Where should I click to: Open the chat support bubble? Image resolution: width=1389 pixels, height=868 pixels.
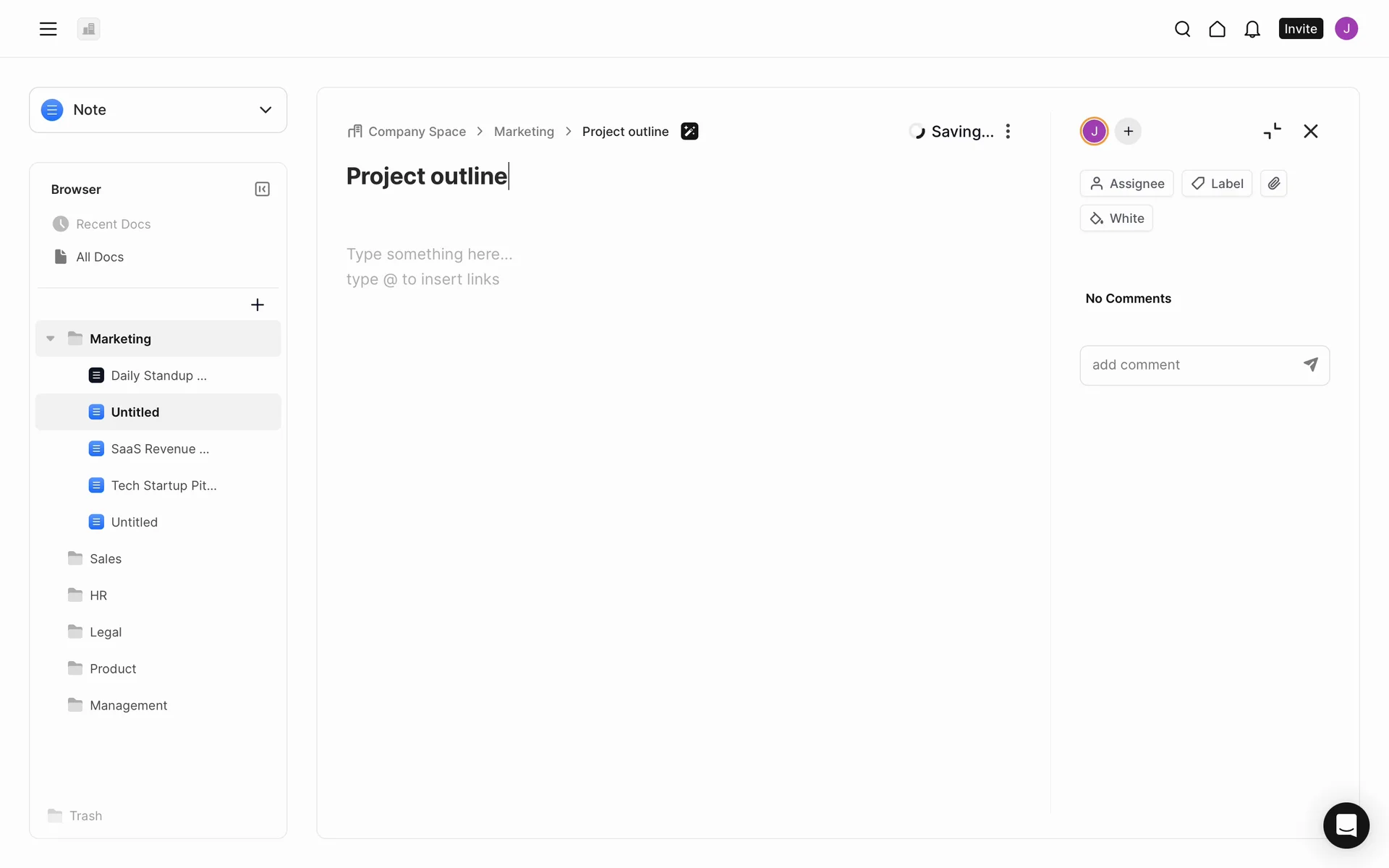(1346, 825)
